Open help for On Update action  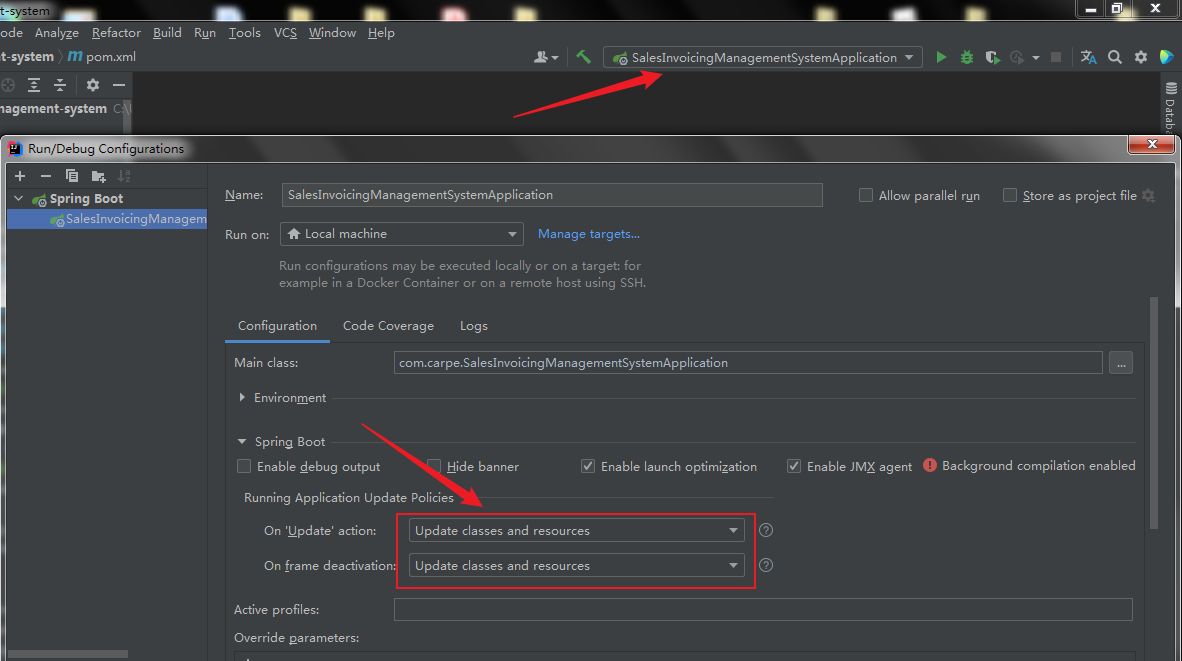[x=766, y=531]
